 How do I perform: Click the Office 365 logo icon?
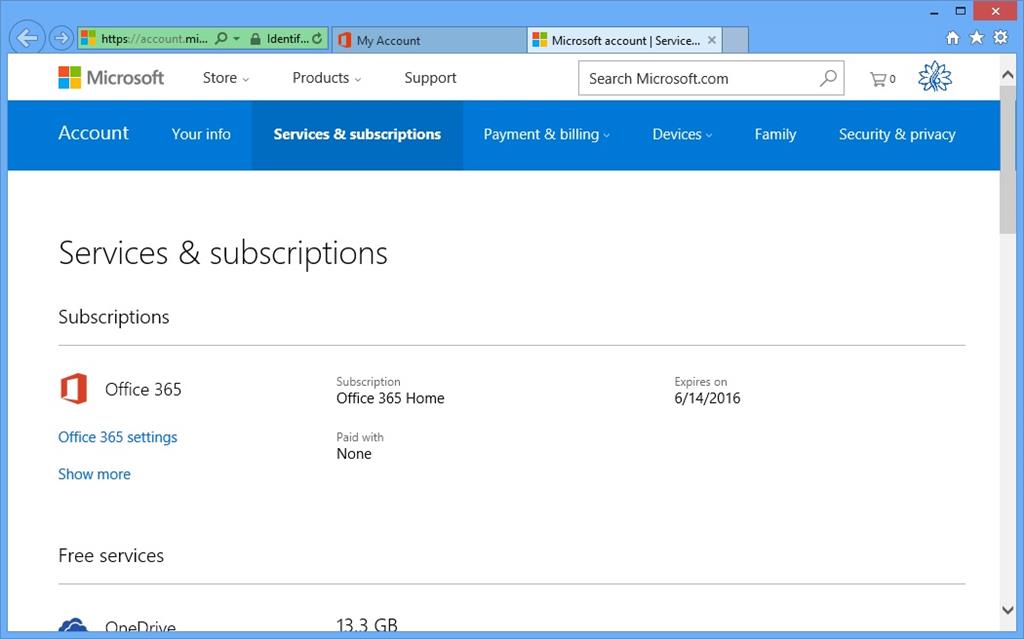(74, 389)
